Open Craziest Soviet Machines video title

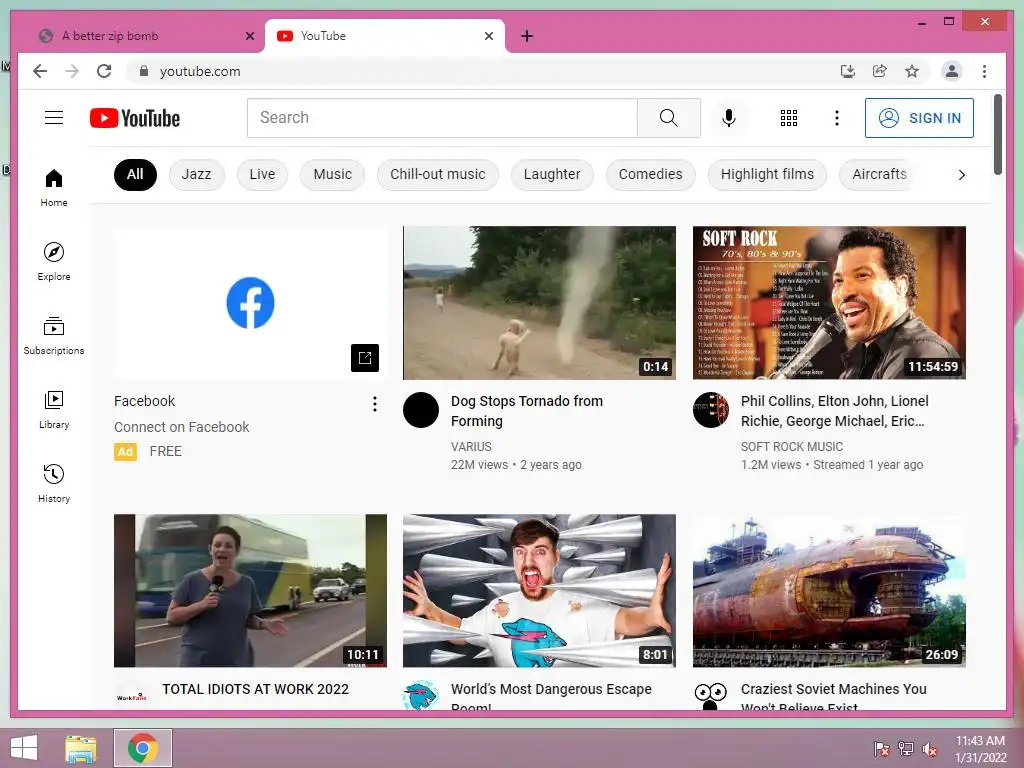click(833, 697)
